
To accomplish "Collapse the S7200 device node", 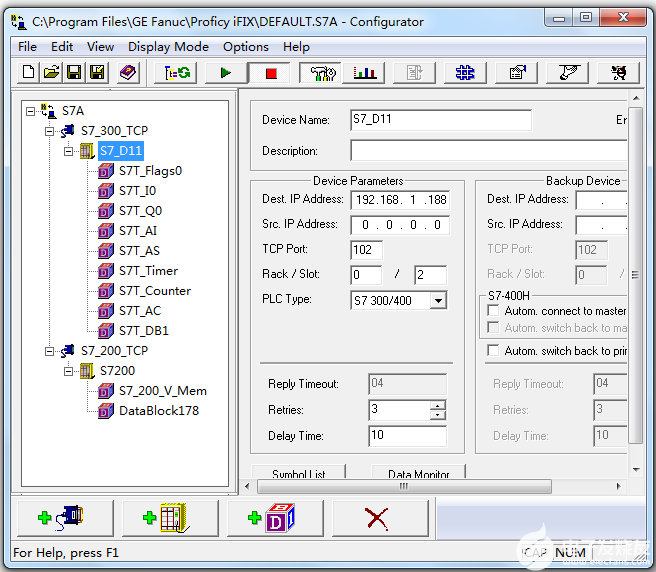I will (69, 371).
